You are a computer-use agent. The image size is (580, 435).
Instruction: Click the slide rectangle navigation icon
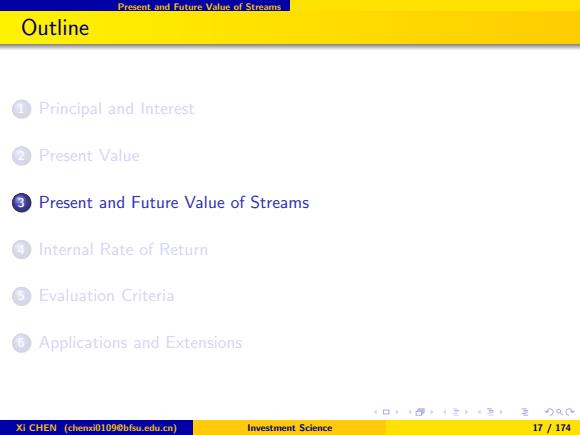coord(386,412)
